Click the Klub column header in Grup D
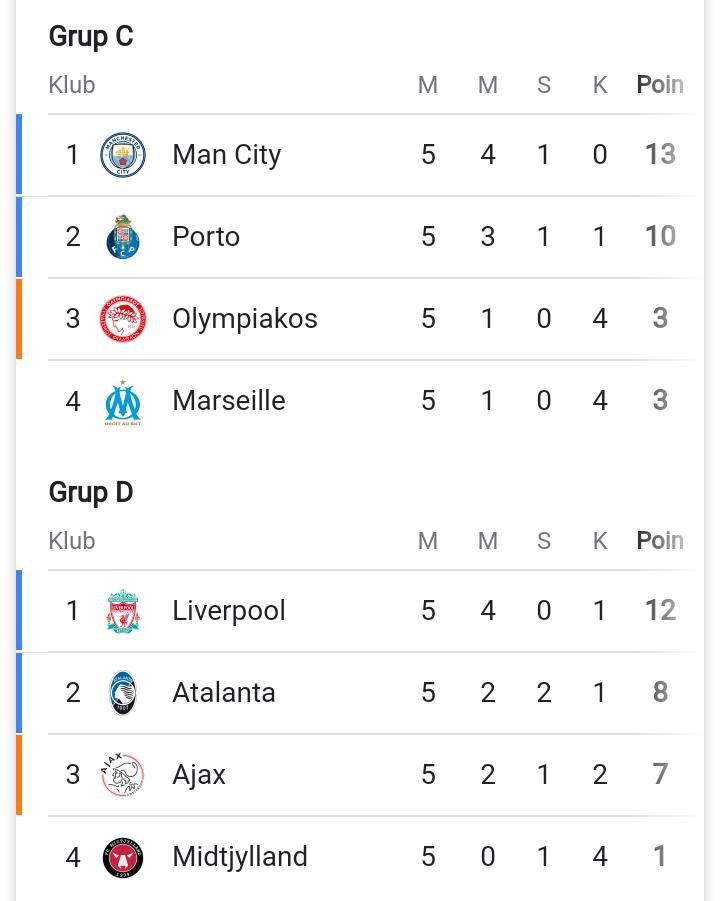Image resolution: width=720 pixels, height=901 pixels. pos(72,541)
